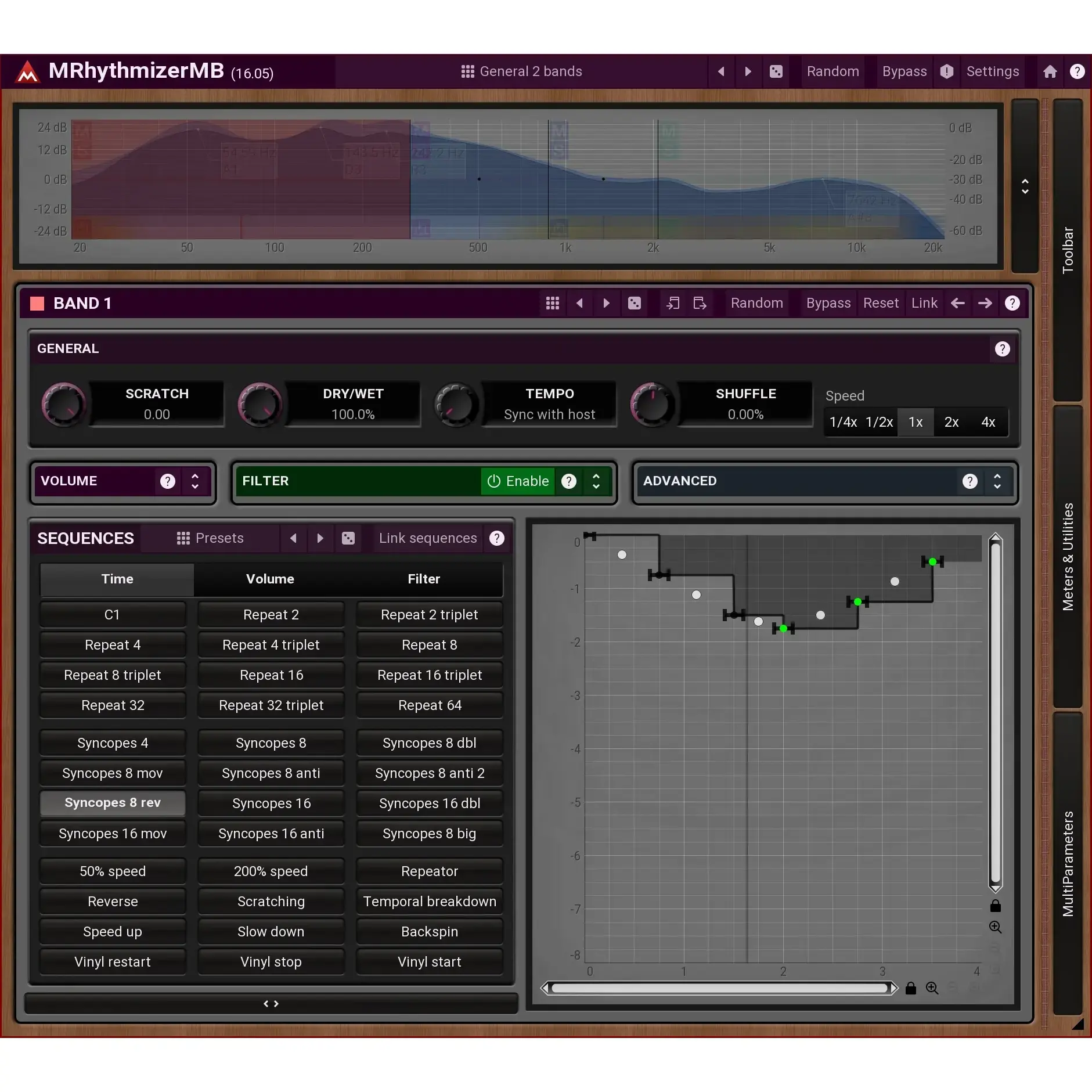Image resolution: width=1092 pixels, height=1092 pixels.
Task: Expand the Toolbar side panel
Action: [x=1068, y=250]
